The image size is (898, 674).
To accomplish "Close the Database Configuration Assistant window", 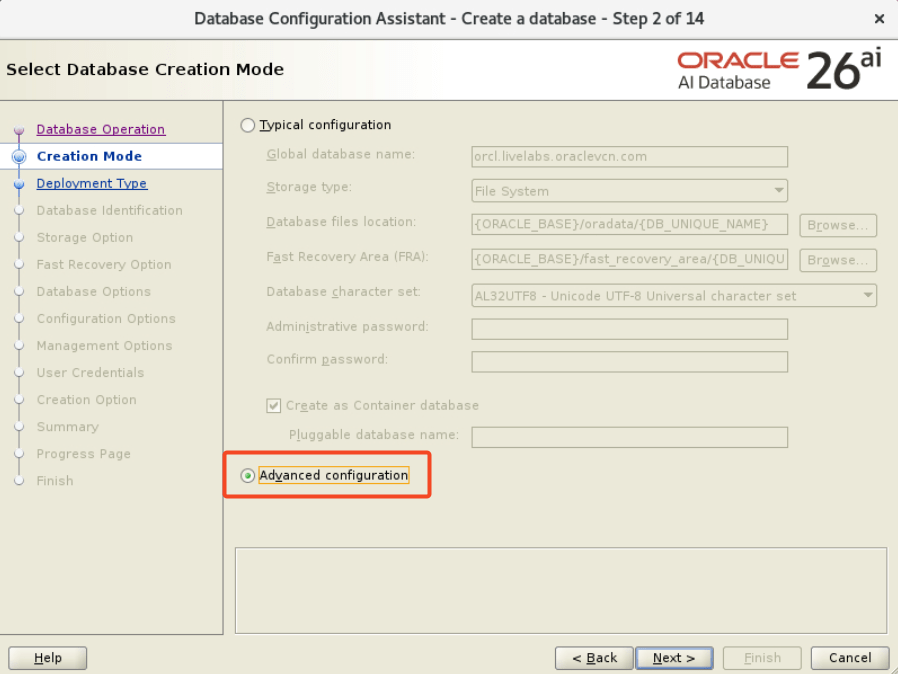I will coord(878,19).
